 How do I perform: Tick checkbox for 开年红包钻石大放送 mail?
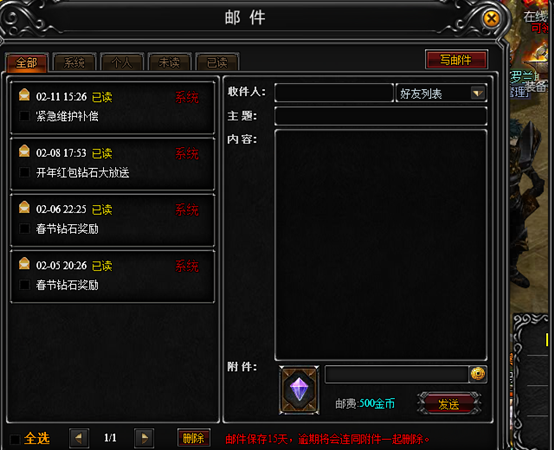24,172
